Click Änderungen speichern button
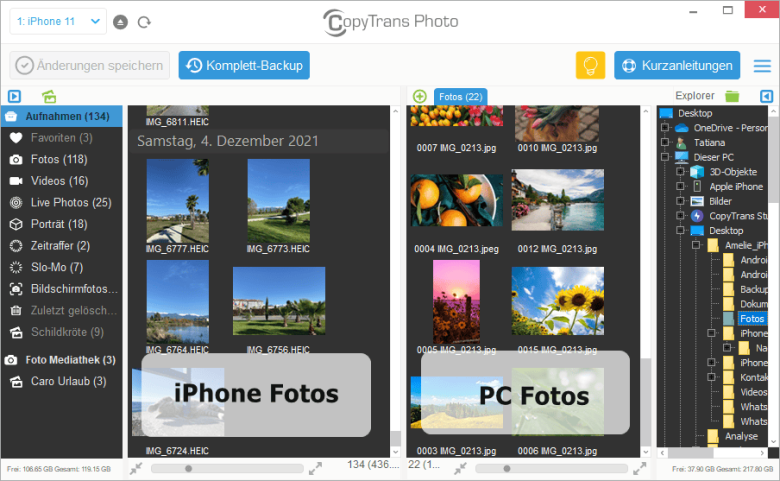 (x=90, y=65)
